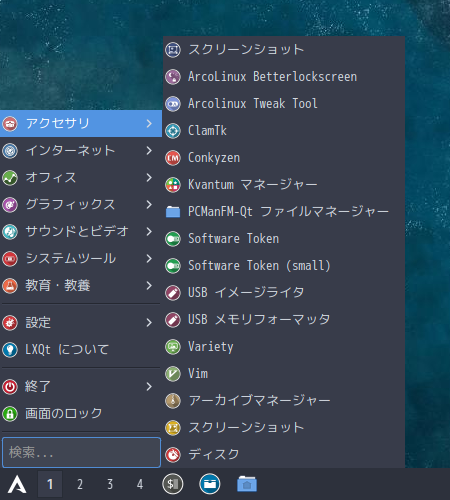Viewport: 450px width, 500px height.
Task: Open the blue archive-box icon in the panel
Action: click(210, 484)
